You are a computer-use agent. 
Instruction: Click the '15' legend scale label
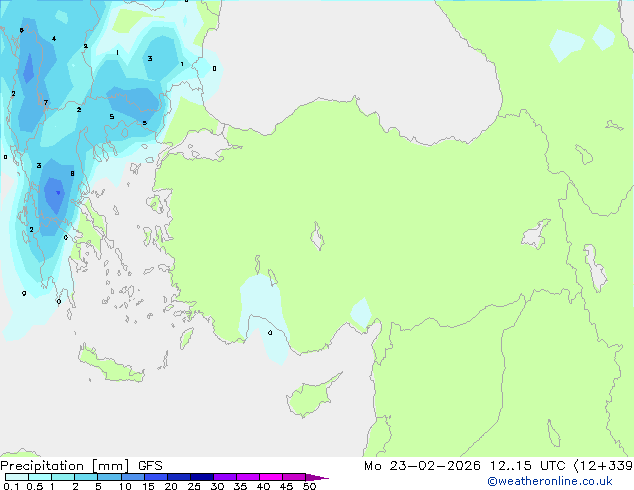(148, 486)
